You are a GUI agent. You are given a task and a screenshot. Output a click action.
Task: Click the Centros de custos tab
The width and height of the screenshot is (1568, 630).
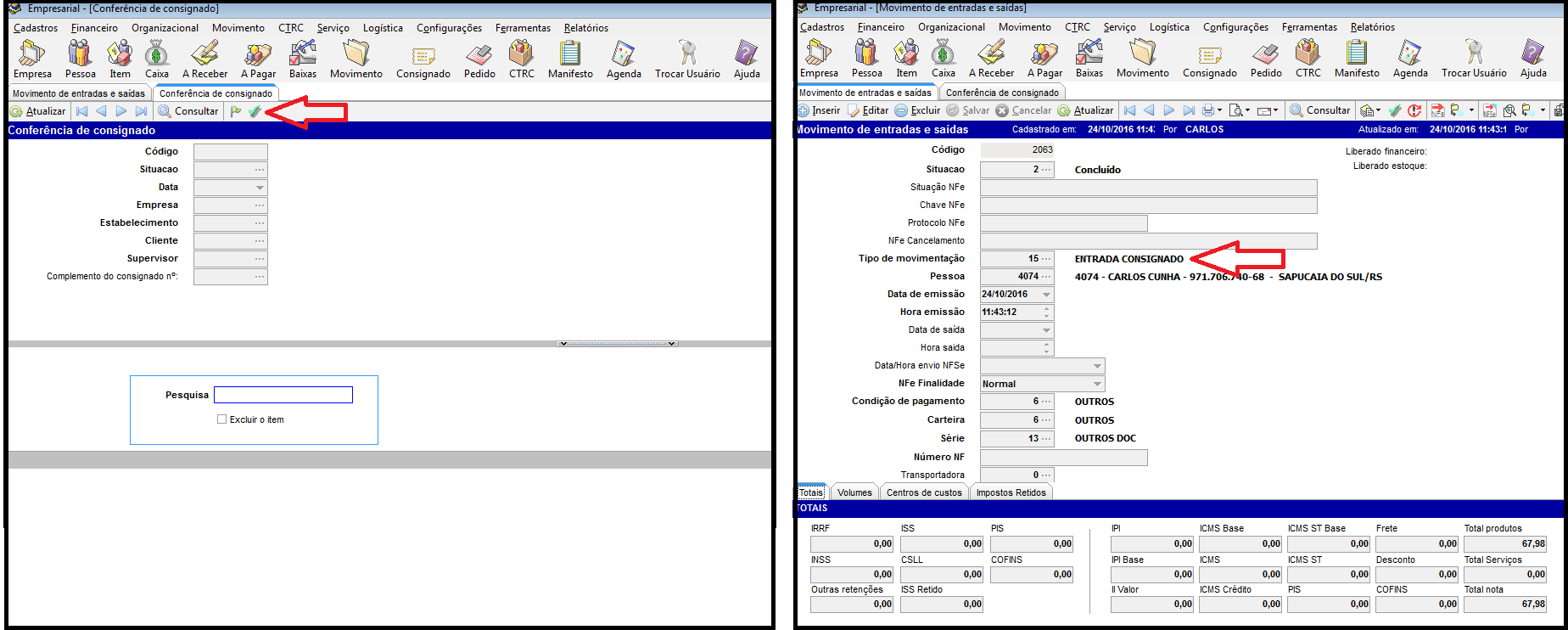tap(924, 492)
